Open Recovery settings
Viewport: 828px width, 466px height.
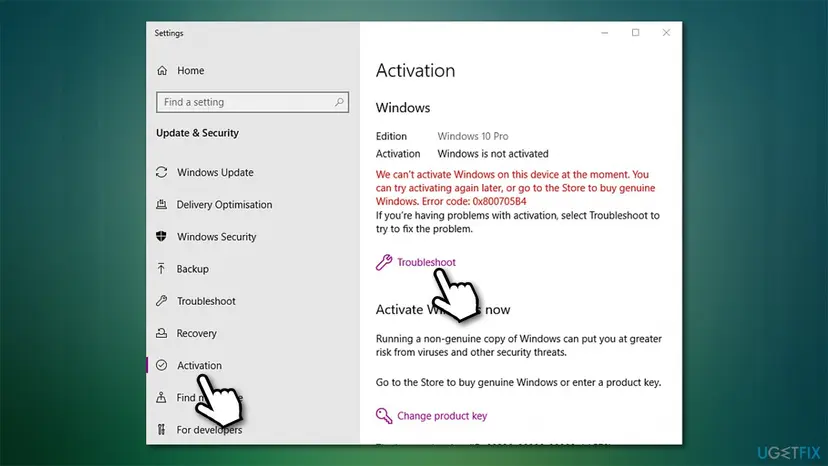point(196,333)
